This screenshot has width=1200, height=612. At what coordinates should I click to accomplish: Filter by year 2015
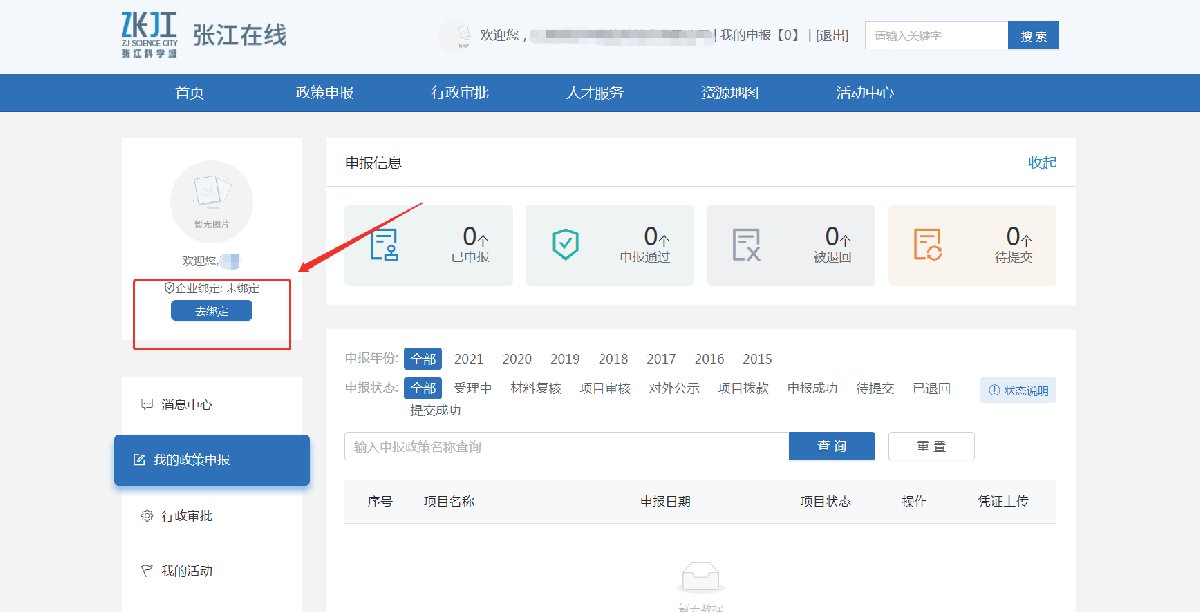757,359
